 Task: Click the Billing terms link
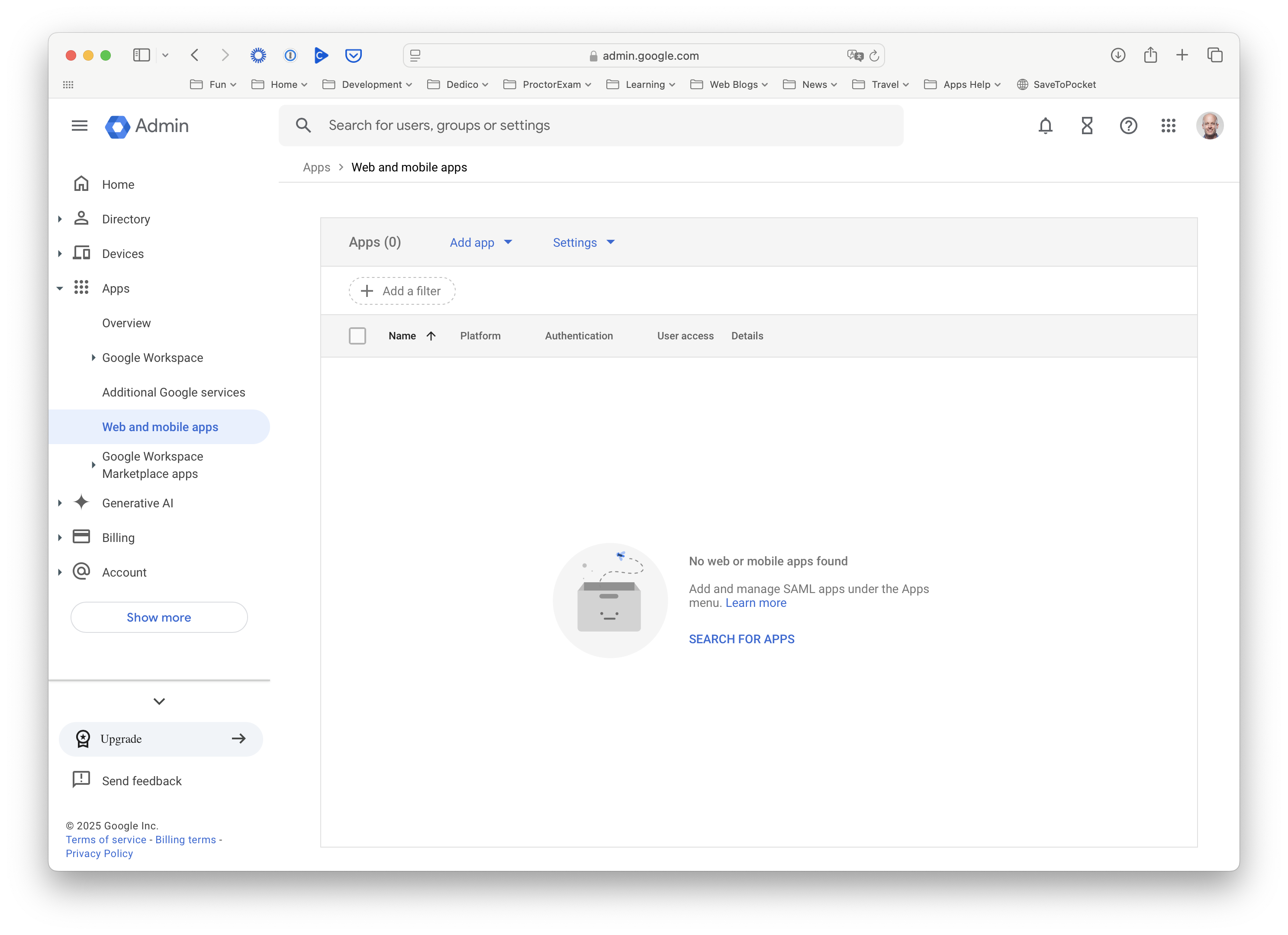click(186, 840)
